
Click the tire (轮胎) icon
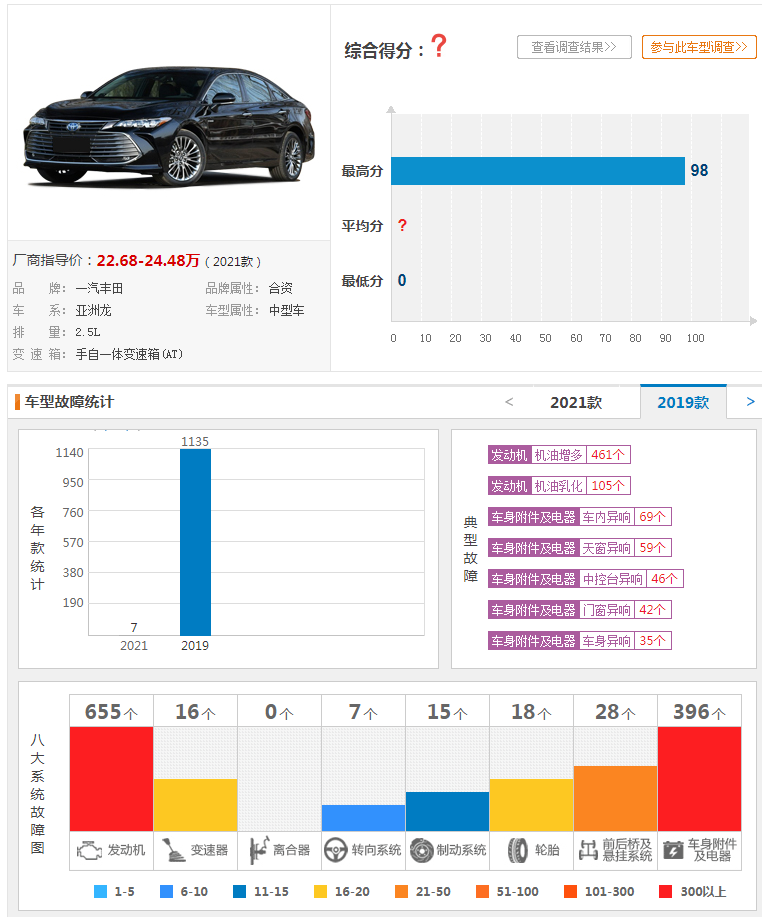(x=516, y=850)
